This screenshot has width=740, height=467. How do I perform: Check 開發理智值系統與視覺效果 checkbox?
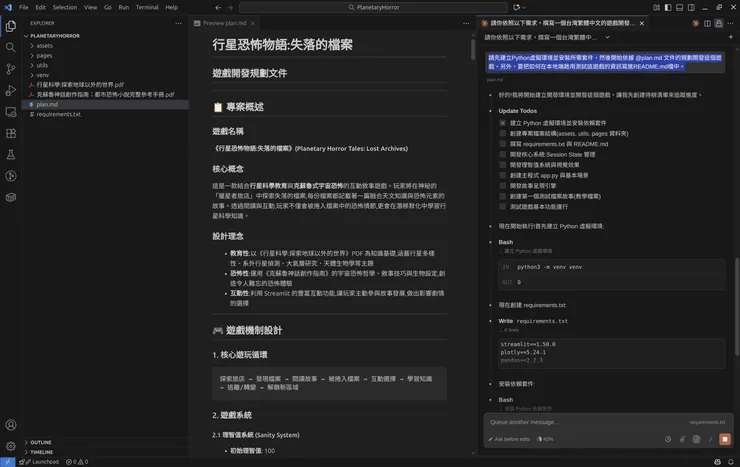(503, 165)
